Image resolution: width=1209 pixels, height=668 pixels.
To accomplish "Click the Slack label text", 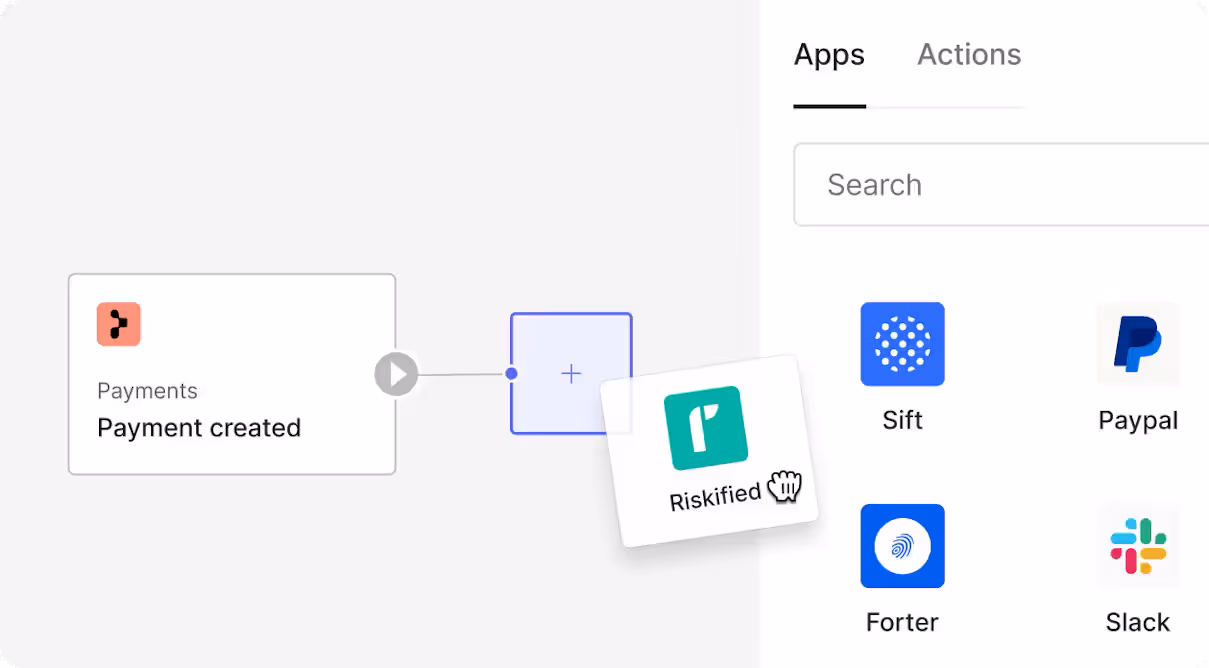I will pos(1138,622).
